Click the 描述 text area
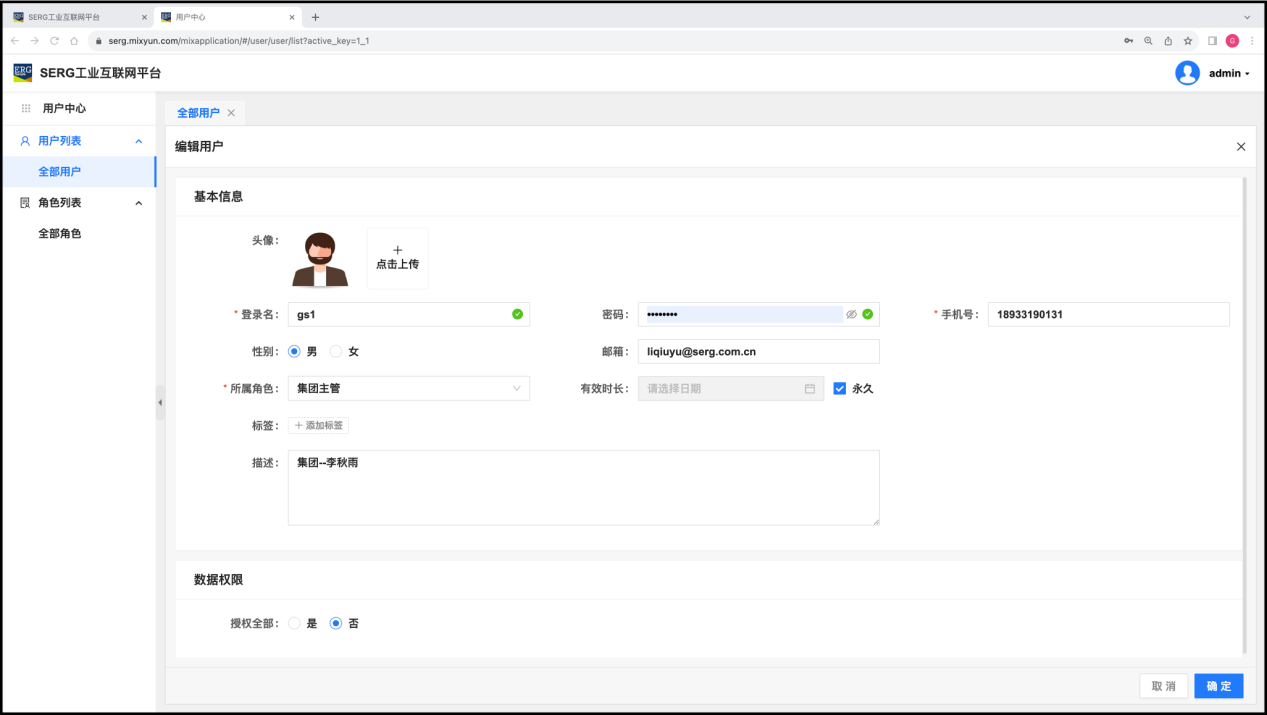 coord(583,488)
